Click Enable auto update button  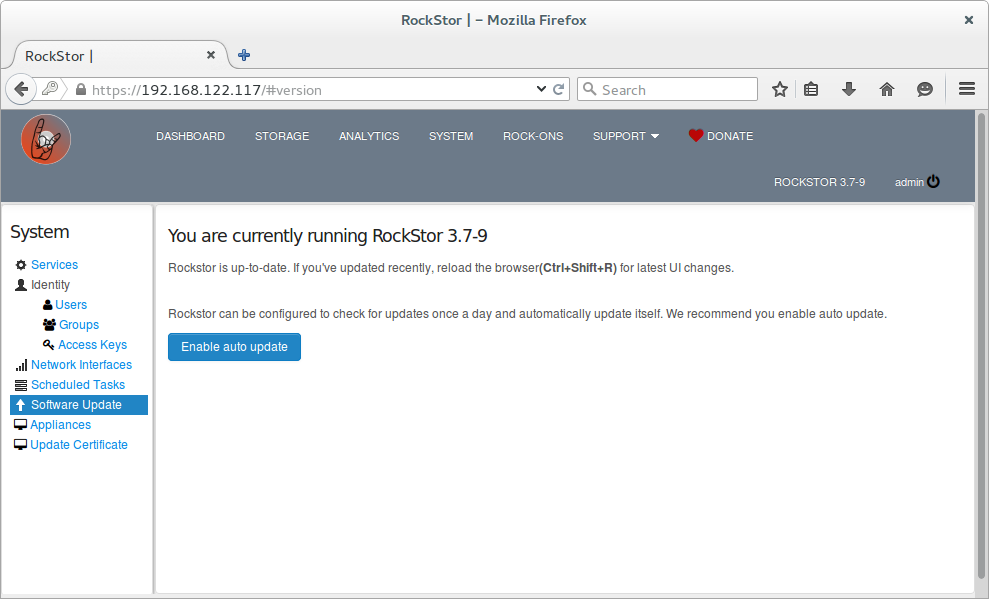[234, 347]
